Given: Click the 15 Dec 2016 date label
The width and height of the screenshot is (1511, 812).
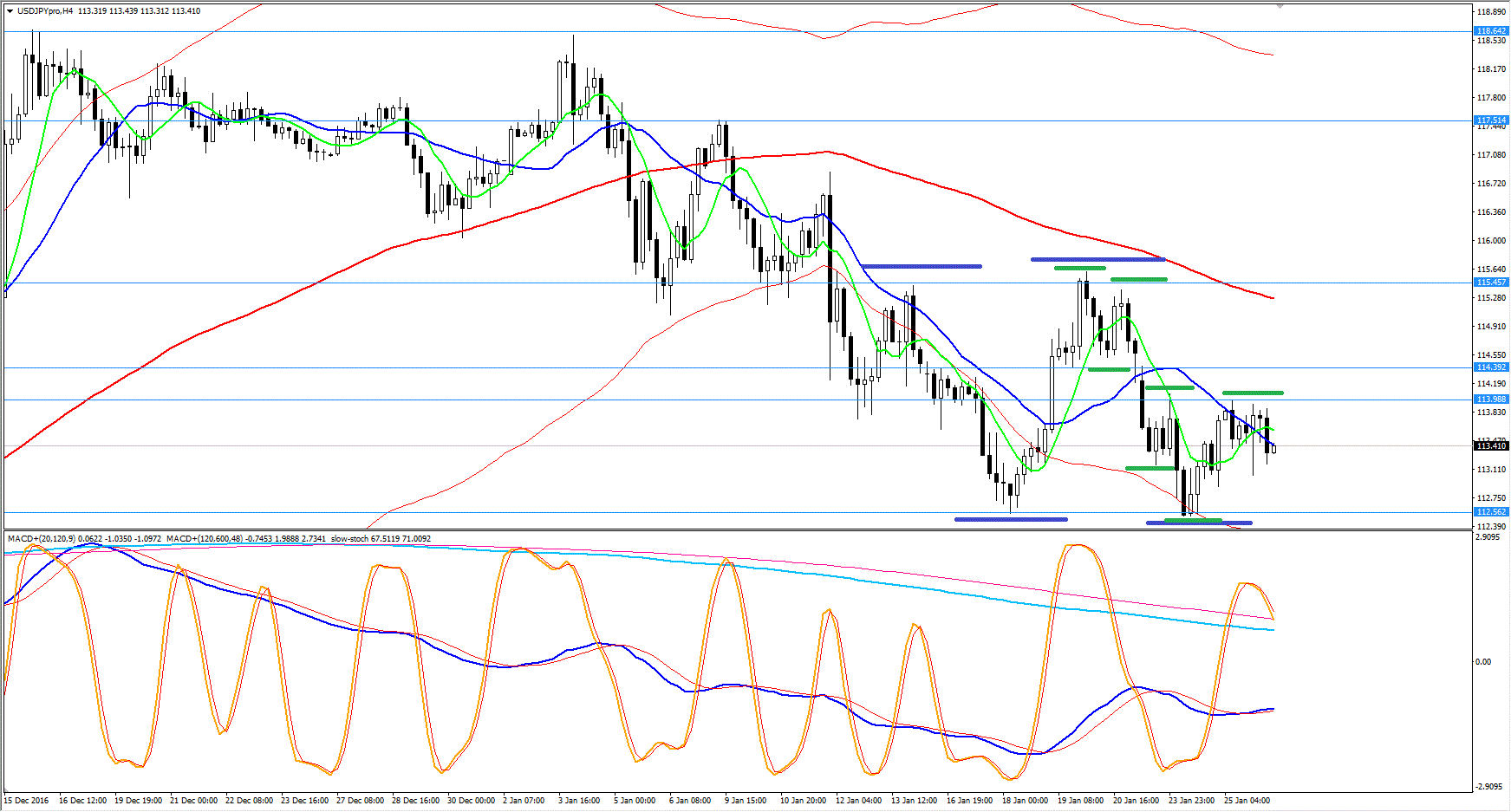Looking at the screenshot, I should click(27, 800).
